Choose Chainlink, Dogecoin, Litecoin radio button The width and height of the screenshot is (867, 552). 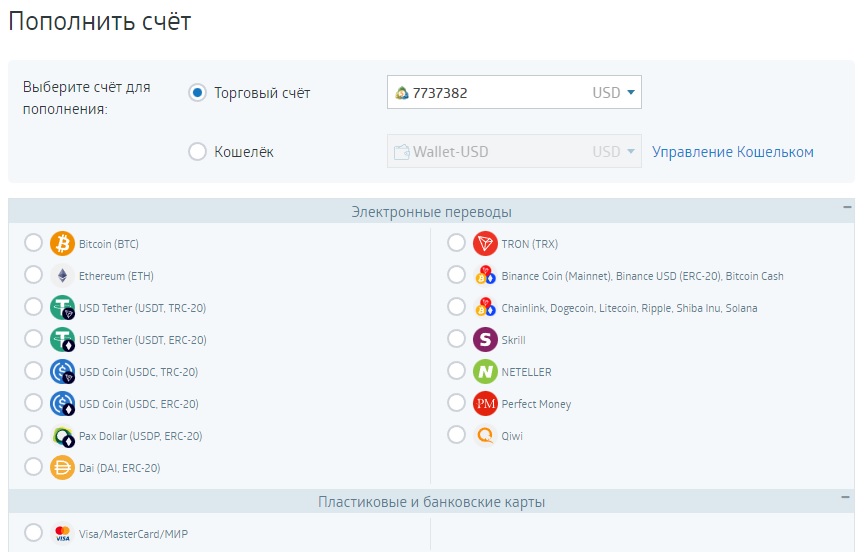(x=456, y=306)
